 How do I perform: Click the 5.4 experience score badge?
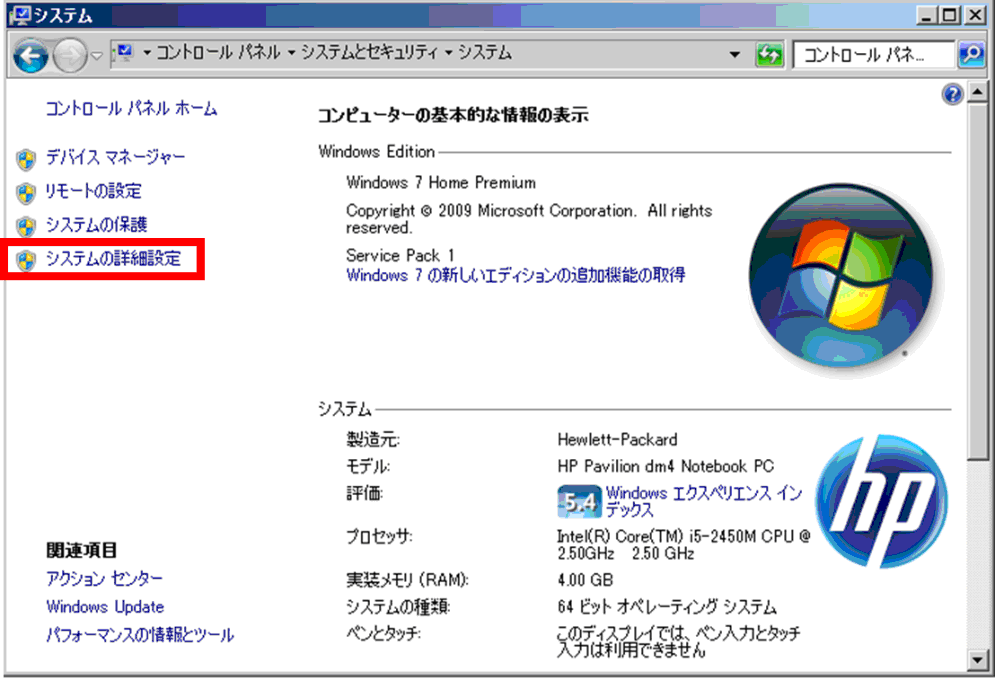point(578,502)
